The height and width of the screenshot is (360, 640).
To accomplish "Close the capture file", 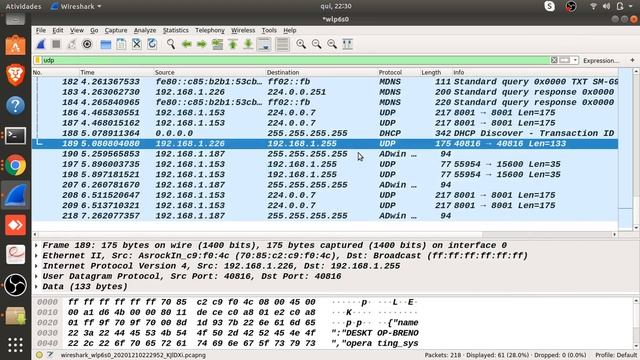I will [x=136, y=44].
